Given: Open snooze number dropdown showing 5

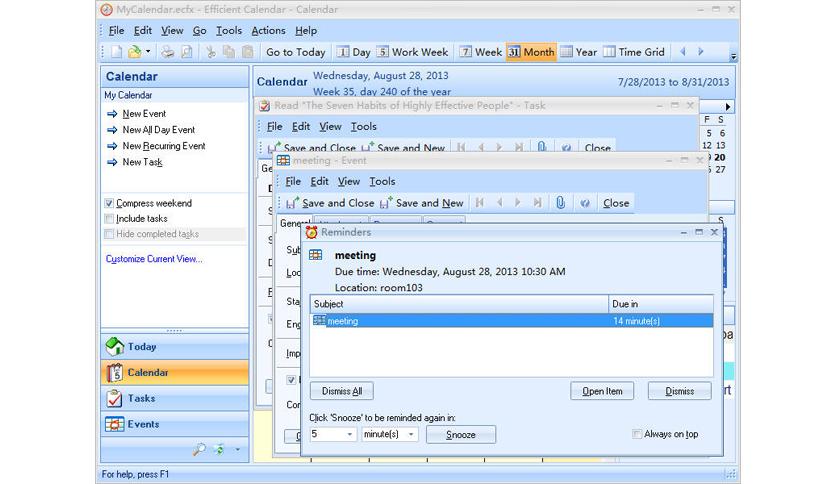Looking at the screenshot, I should tap(350, 434).
